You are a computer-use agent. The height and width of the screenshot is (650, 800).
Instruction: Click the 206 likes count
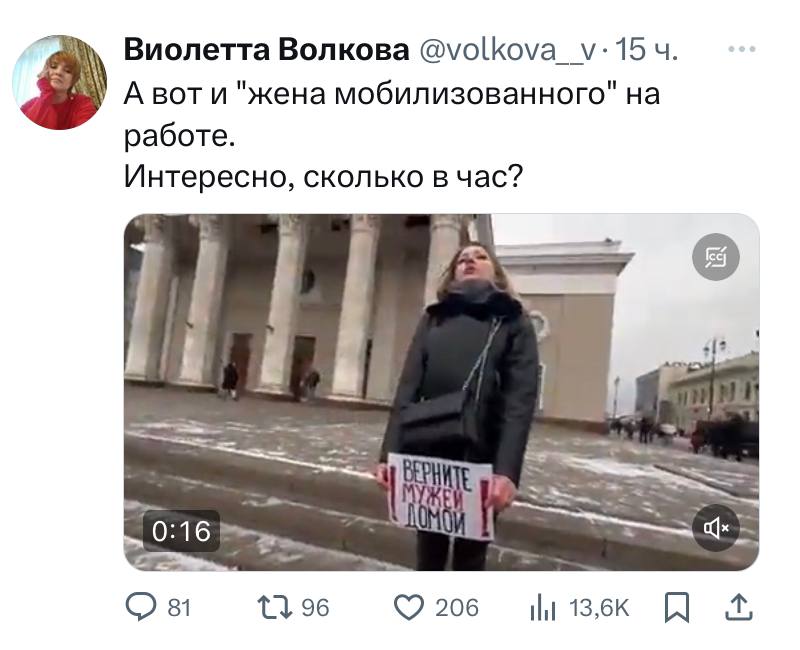(x=457, y=608)
